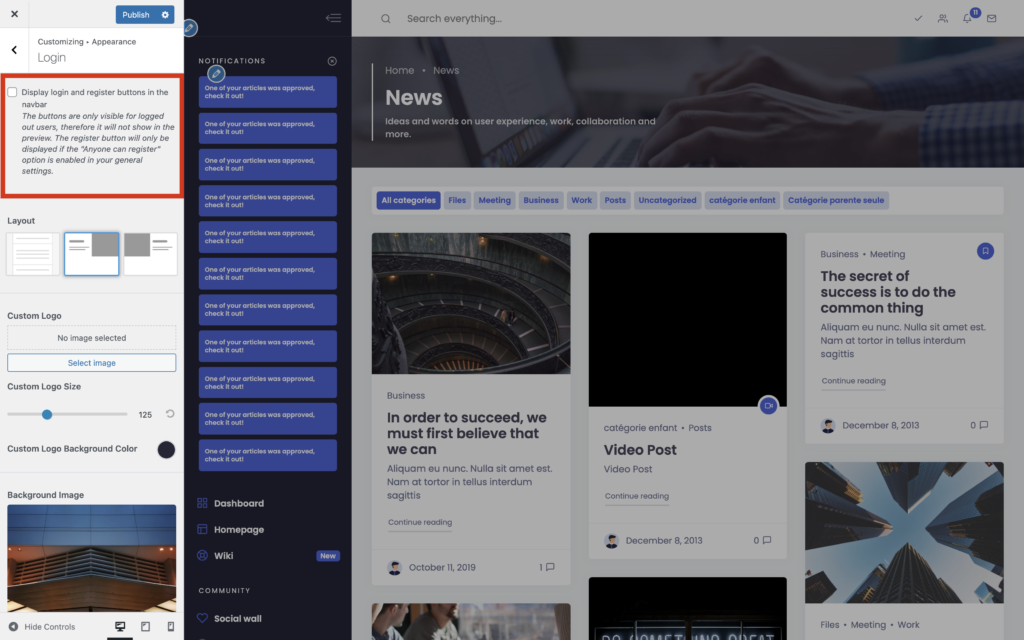Open 'The secret of success' article title

pyautogui.click(x=888, y=292)
